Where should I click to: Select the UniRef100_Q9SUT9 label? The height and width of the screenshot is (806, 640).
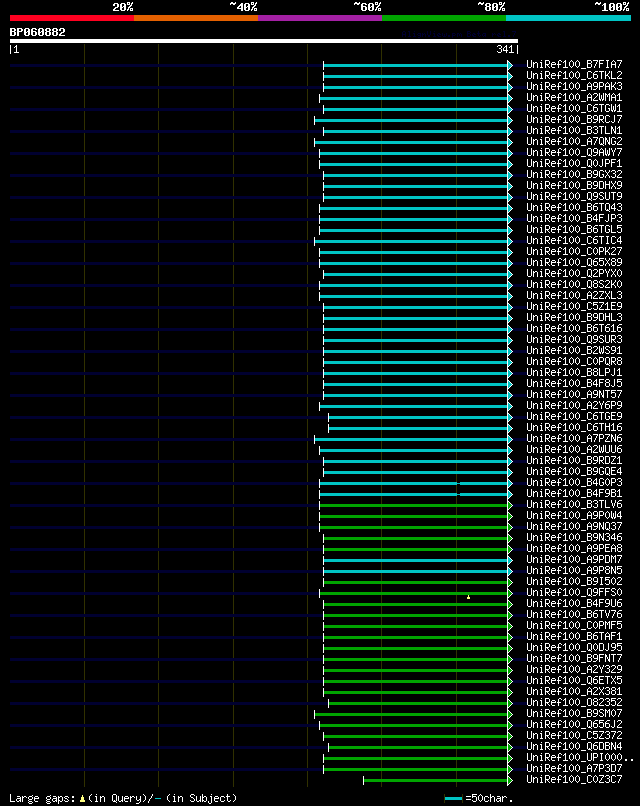574,196
